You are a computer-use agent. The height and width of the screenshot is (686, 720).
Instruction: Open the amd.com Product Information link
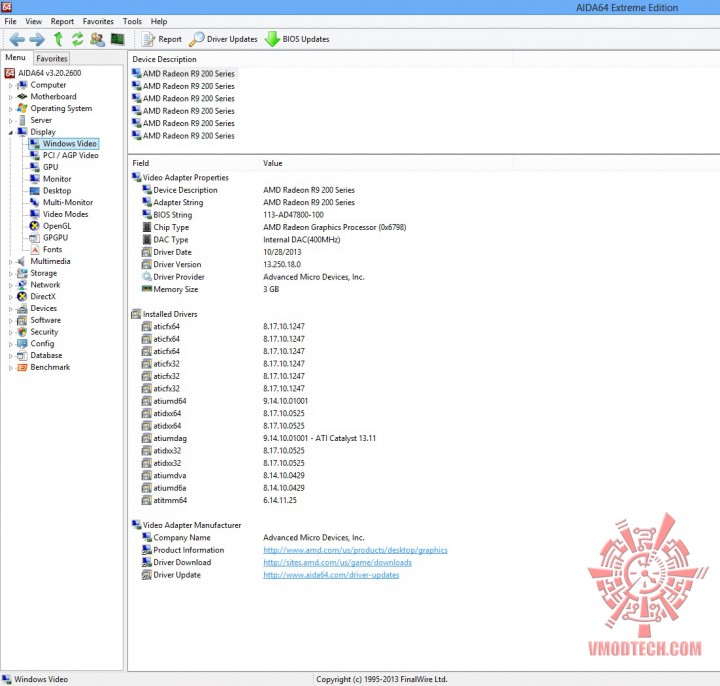355,550
